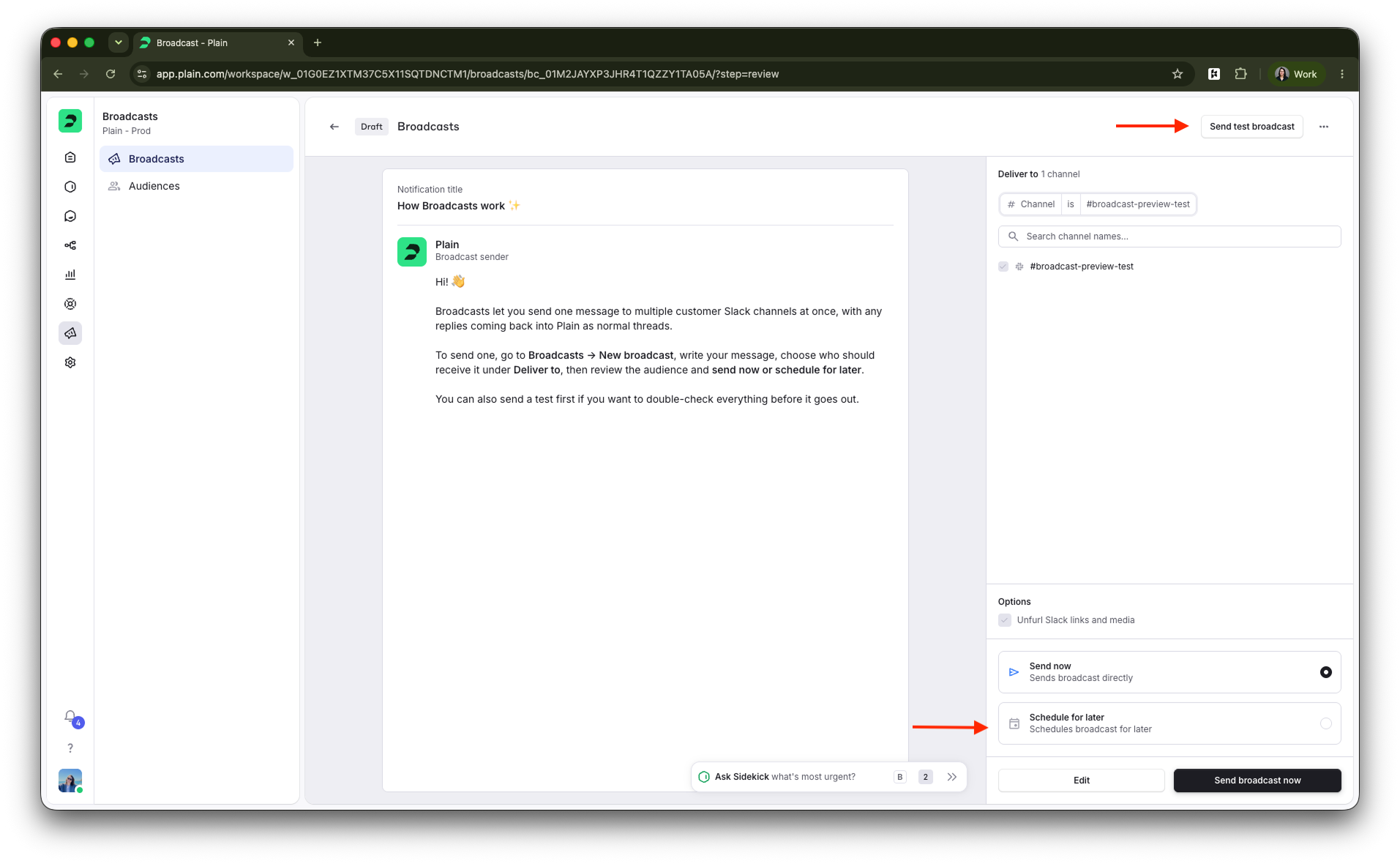Click the browser address bar URL
The image size is (1400, 864).
[468, 74]
